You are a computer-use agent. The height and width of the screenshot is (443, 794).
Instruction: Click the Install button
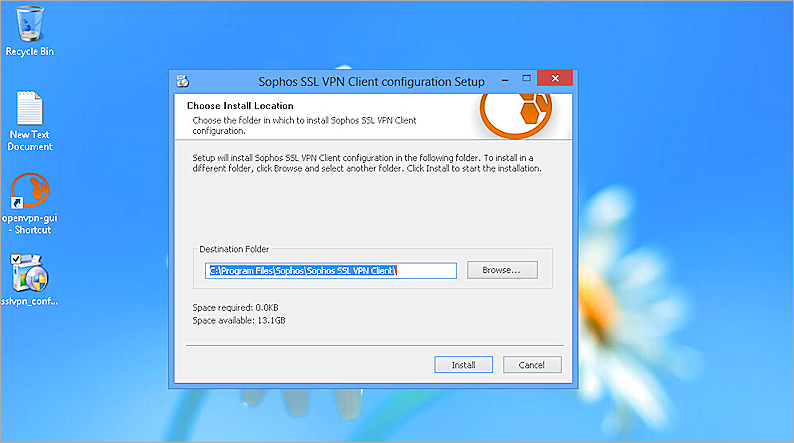coord(463,365)
